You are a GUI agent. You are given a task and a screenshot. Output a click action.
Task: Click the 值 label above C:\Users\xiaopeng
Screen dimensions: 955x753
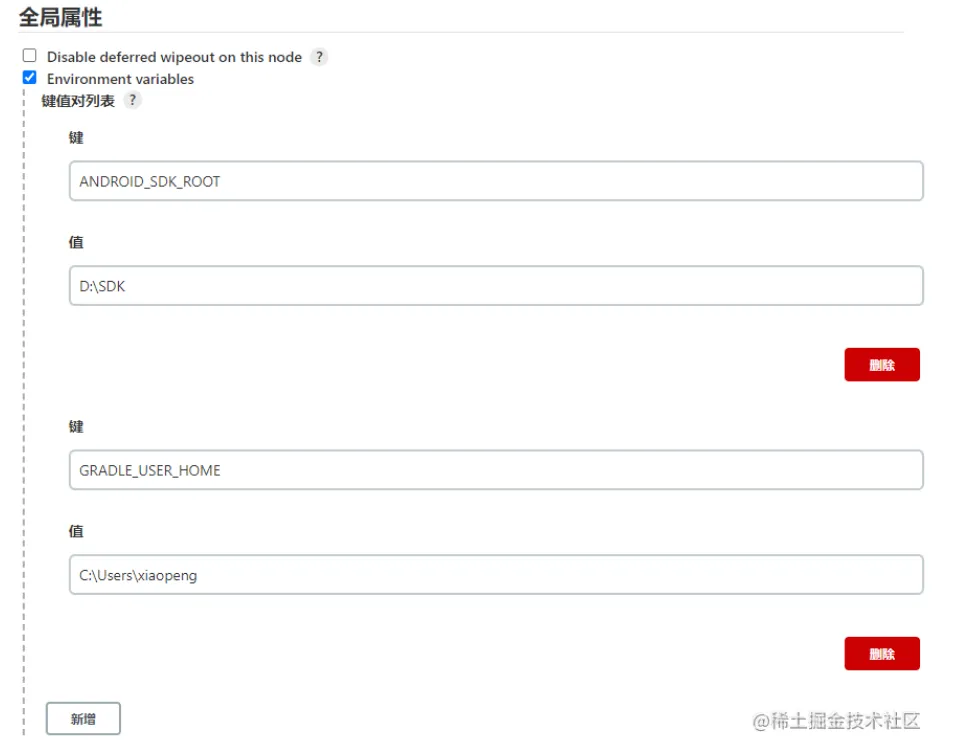pyautogui.click(x=76, y=531)
